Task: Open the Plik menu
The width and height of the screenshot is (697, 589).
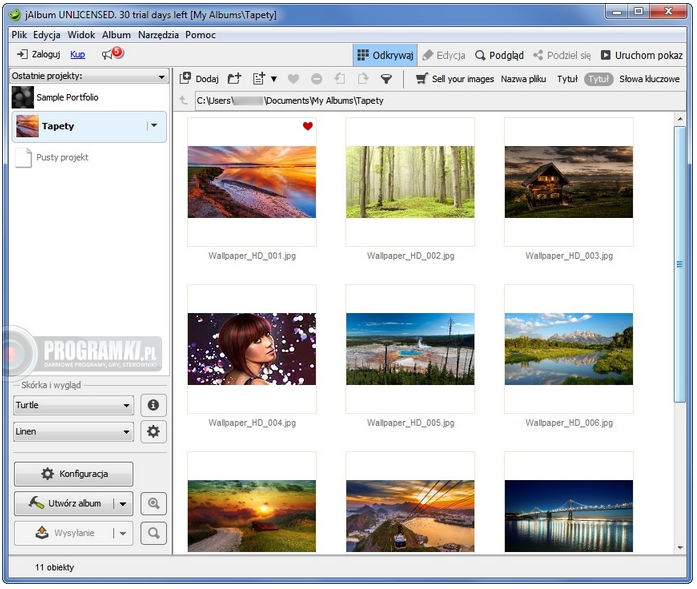Action: click(19, 35)
